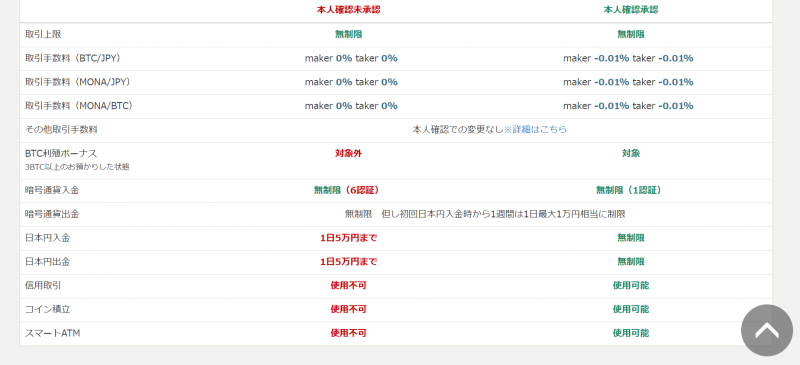800x365 pixels.
Task: Click the 取引手数料(MONA/JPY) row label
Action: (x=78, y=82)
